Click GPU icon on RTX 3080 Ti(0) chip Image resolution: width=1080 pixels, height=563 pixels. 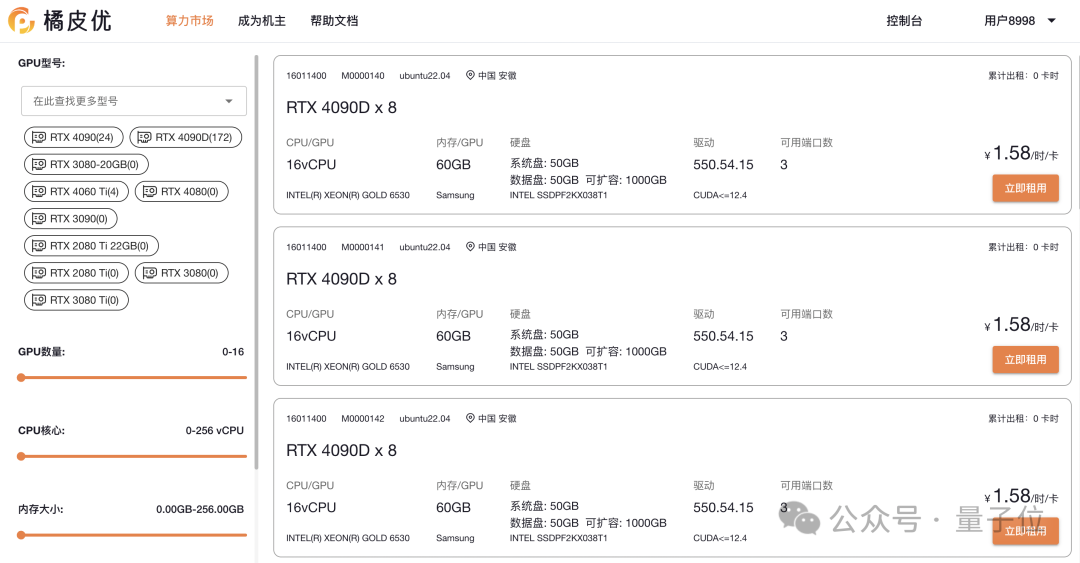point(39,299)
